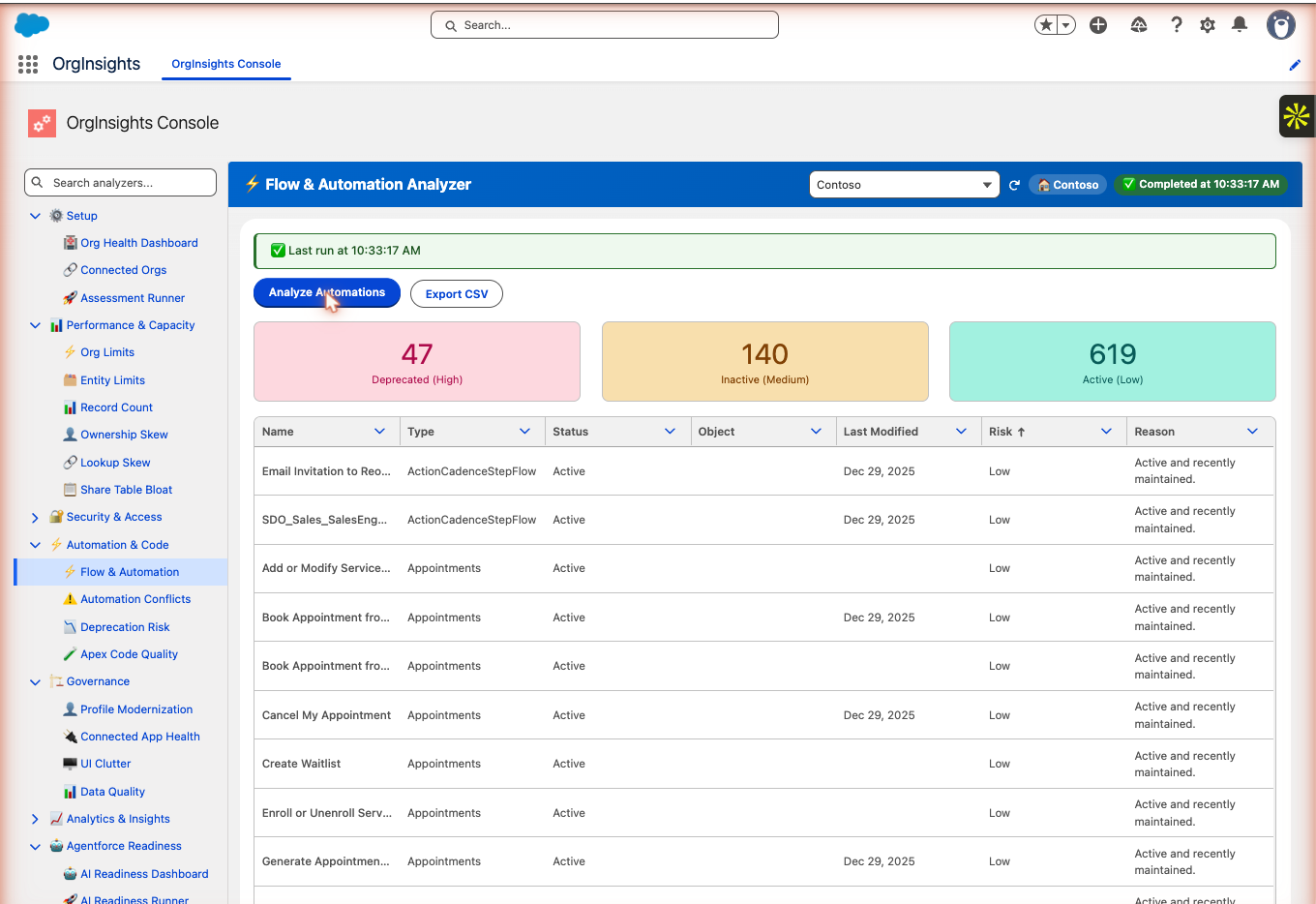Collapse the Performance & Capacity section
Viewport: 1316px width, 904px height.
coord(36,325)
